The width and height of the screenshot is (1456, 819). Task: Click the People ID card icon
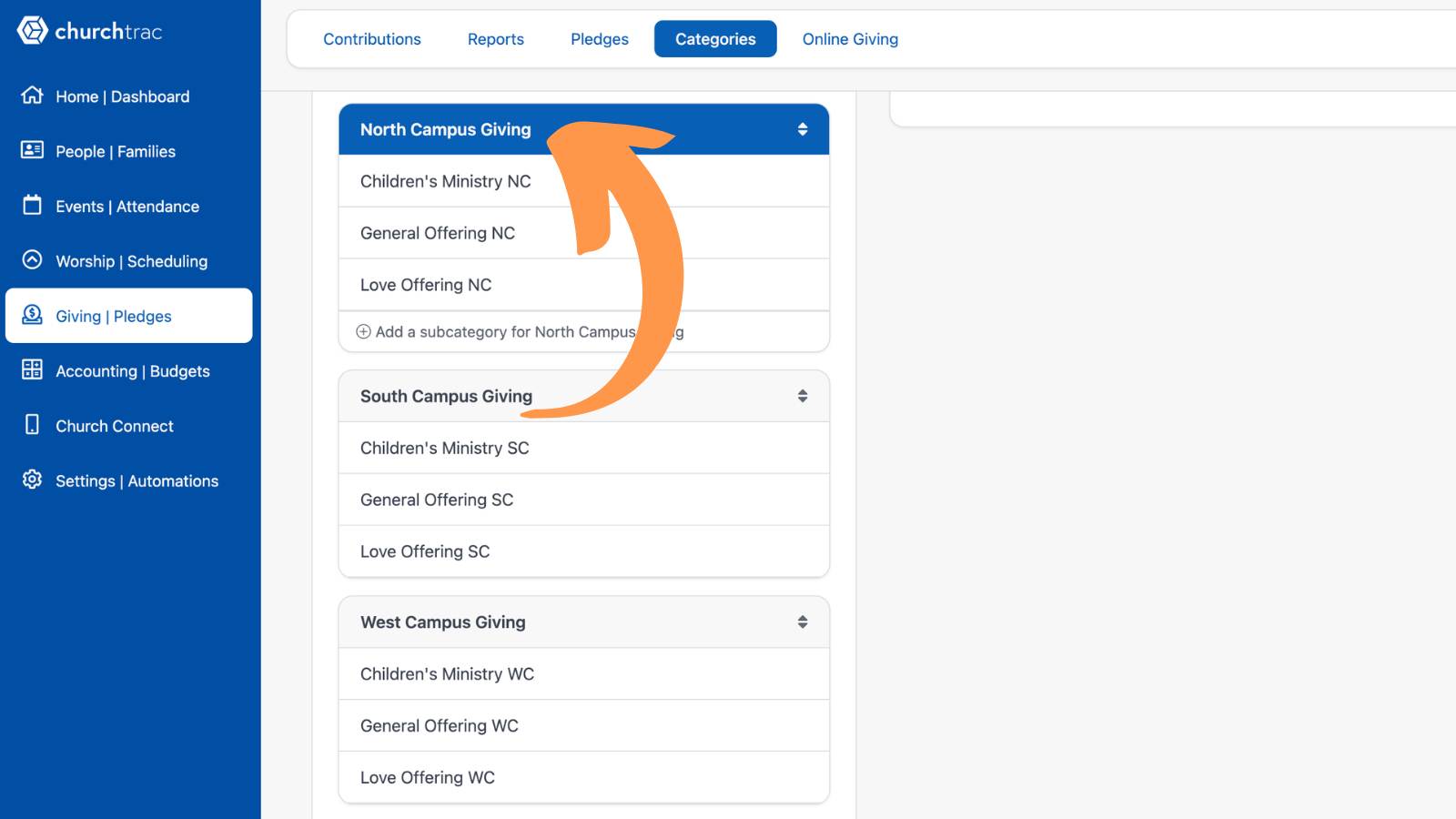(32, 149)
